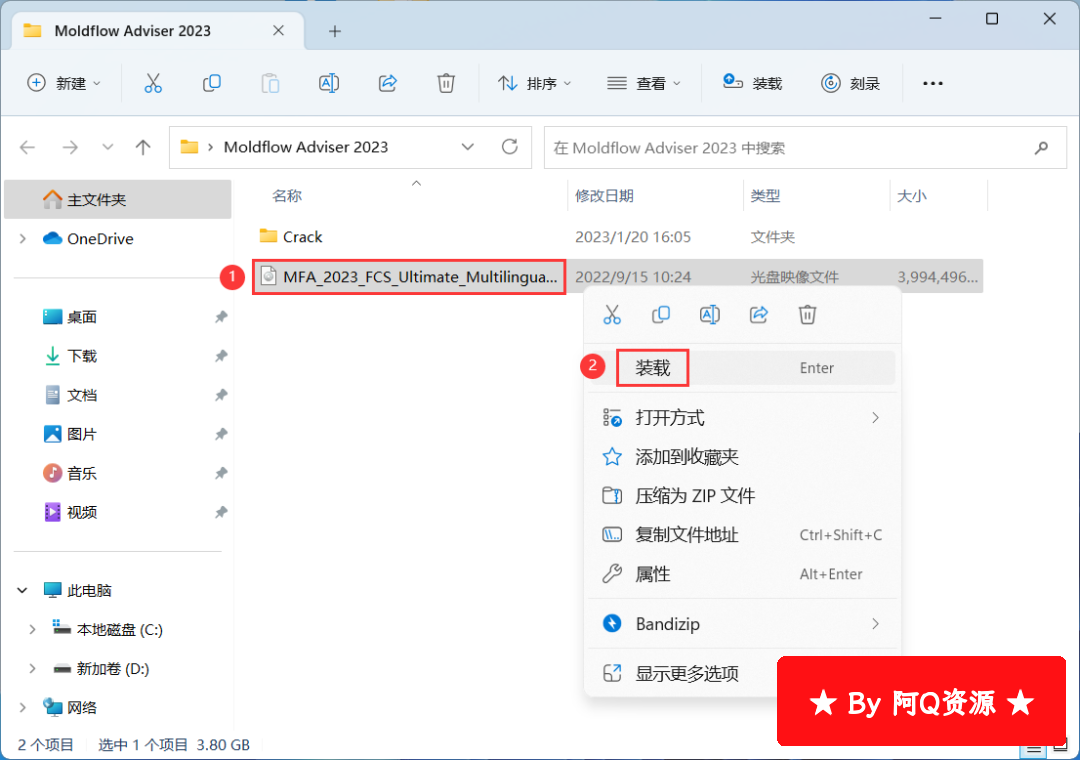This screenshot has width=1080, height=760.
Task: Go back with the Back arrow
Action: click(28, 147)
